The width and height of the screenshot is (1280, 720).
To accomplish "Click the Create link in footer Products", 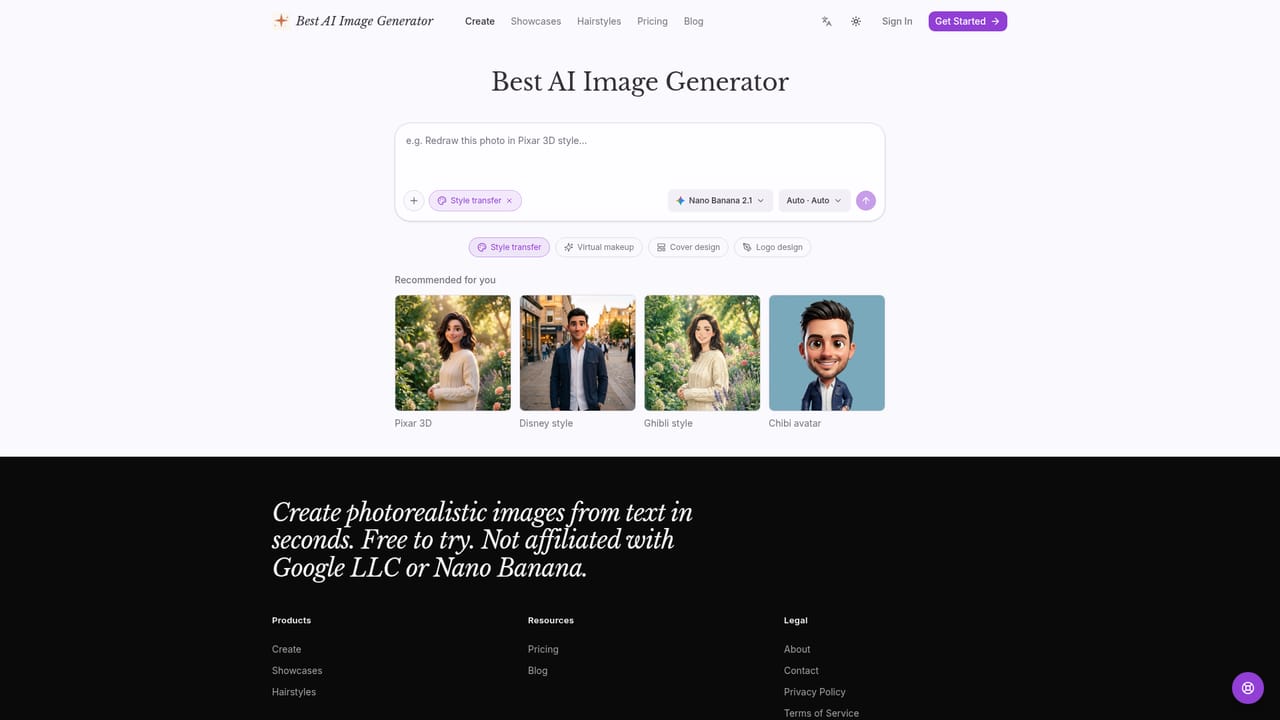I will coord(287,649).
